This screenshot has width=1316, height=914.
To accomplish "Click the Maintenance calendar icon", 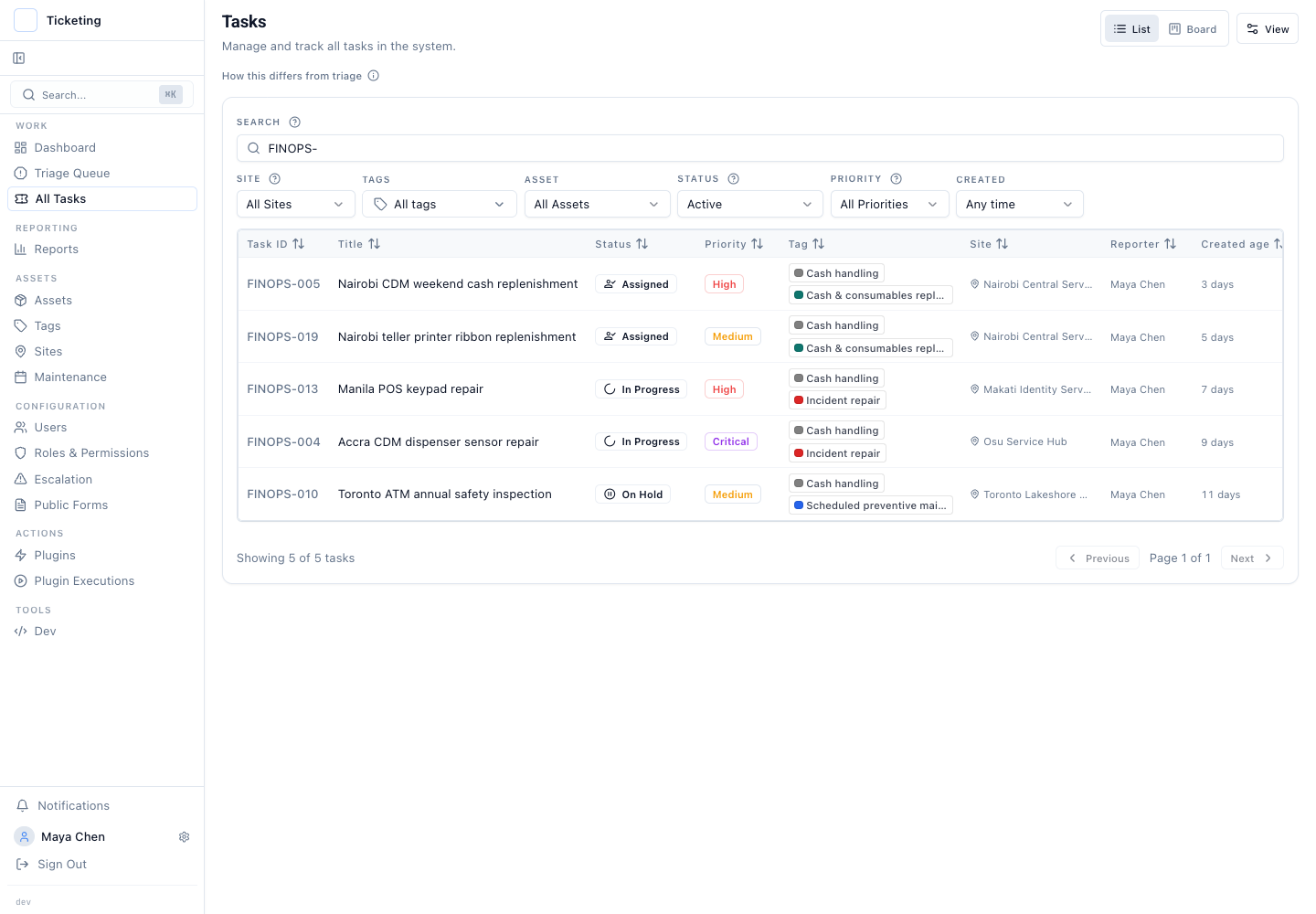I will point(21,377).
